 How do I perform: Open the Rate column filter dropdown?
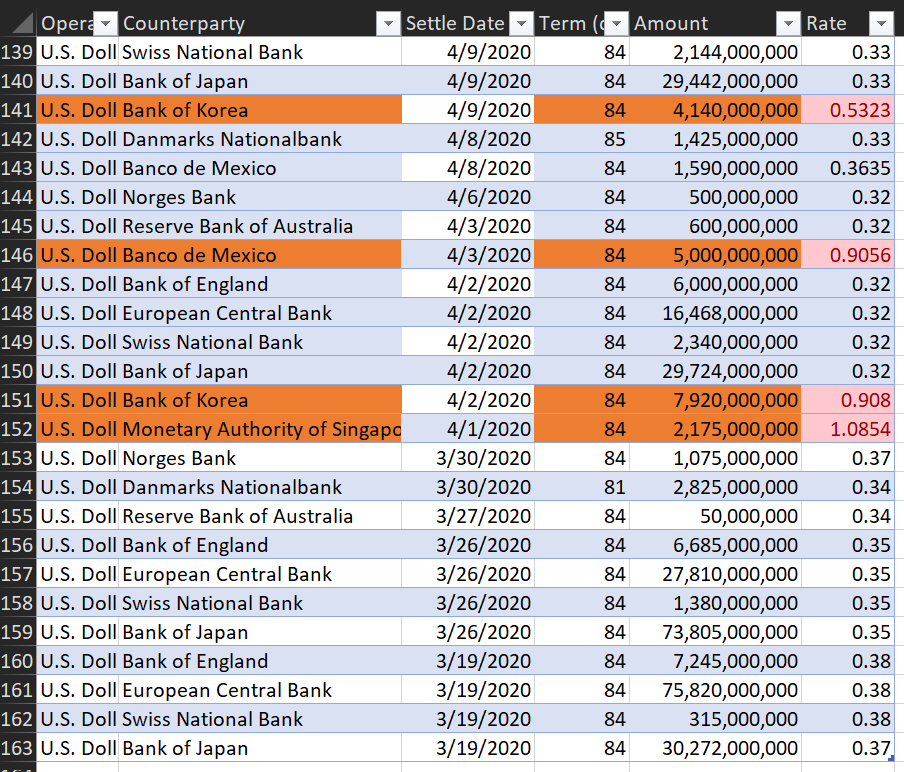(881, 24)
